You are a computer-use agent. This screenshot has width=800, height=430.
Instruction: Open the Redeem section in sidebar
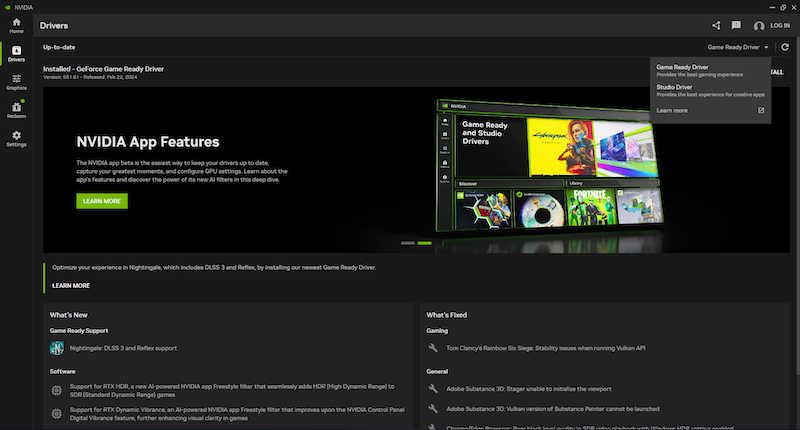point(16,110)
